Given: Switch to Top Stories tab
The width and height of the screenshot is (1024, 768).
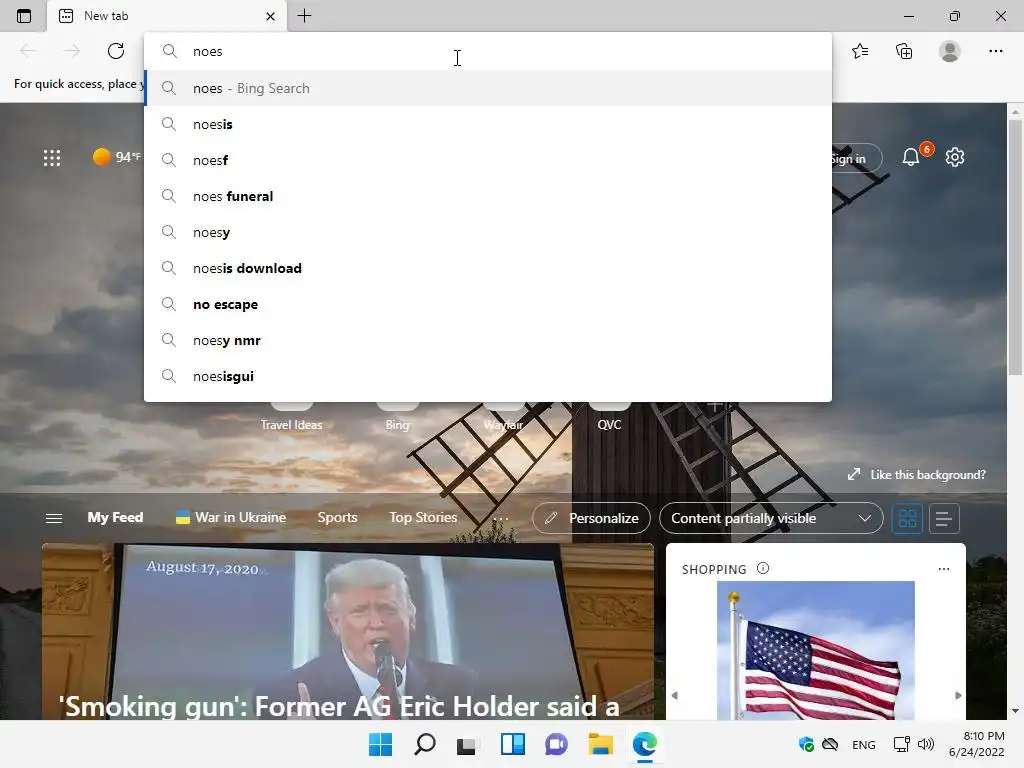Looking at the screenshot, I should coord(423,517).
